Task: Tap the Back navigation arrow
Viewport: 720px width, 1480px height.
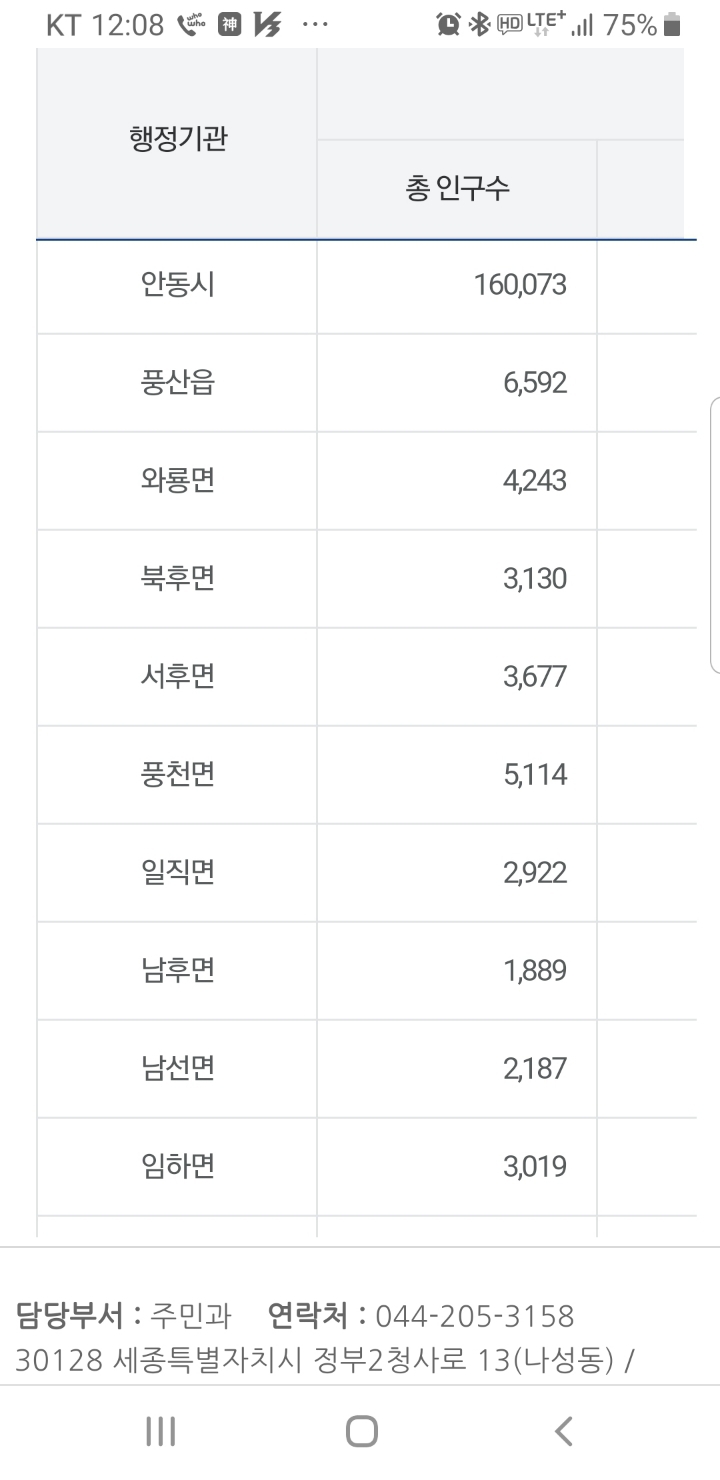Action: pos(563,1431)
